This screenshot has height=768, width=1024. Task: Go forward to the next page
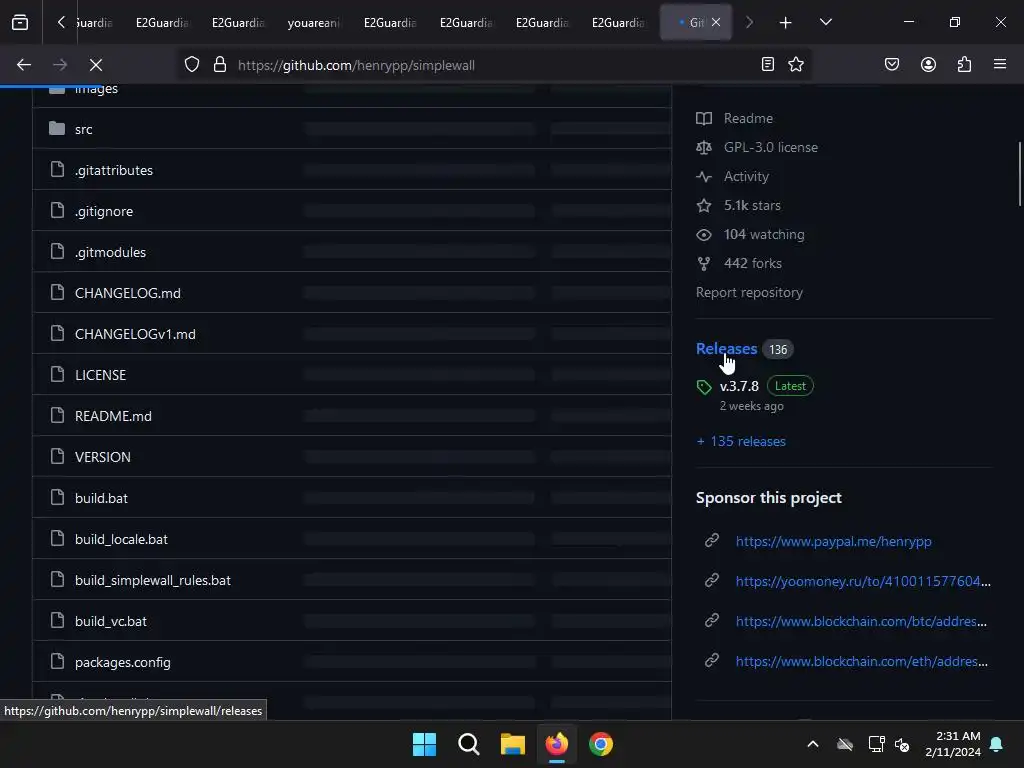59,65
